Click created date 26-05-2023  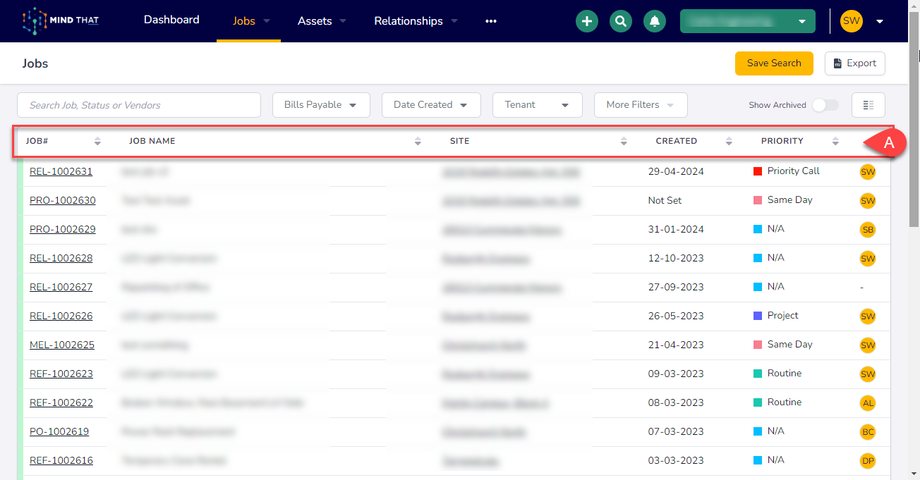[676, 316]
